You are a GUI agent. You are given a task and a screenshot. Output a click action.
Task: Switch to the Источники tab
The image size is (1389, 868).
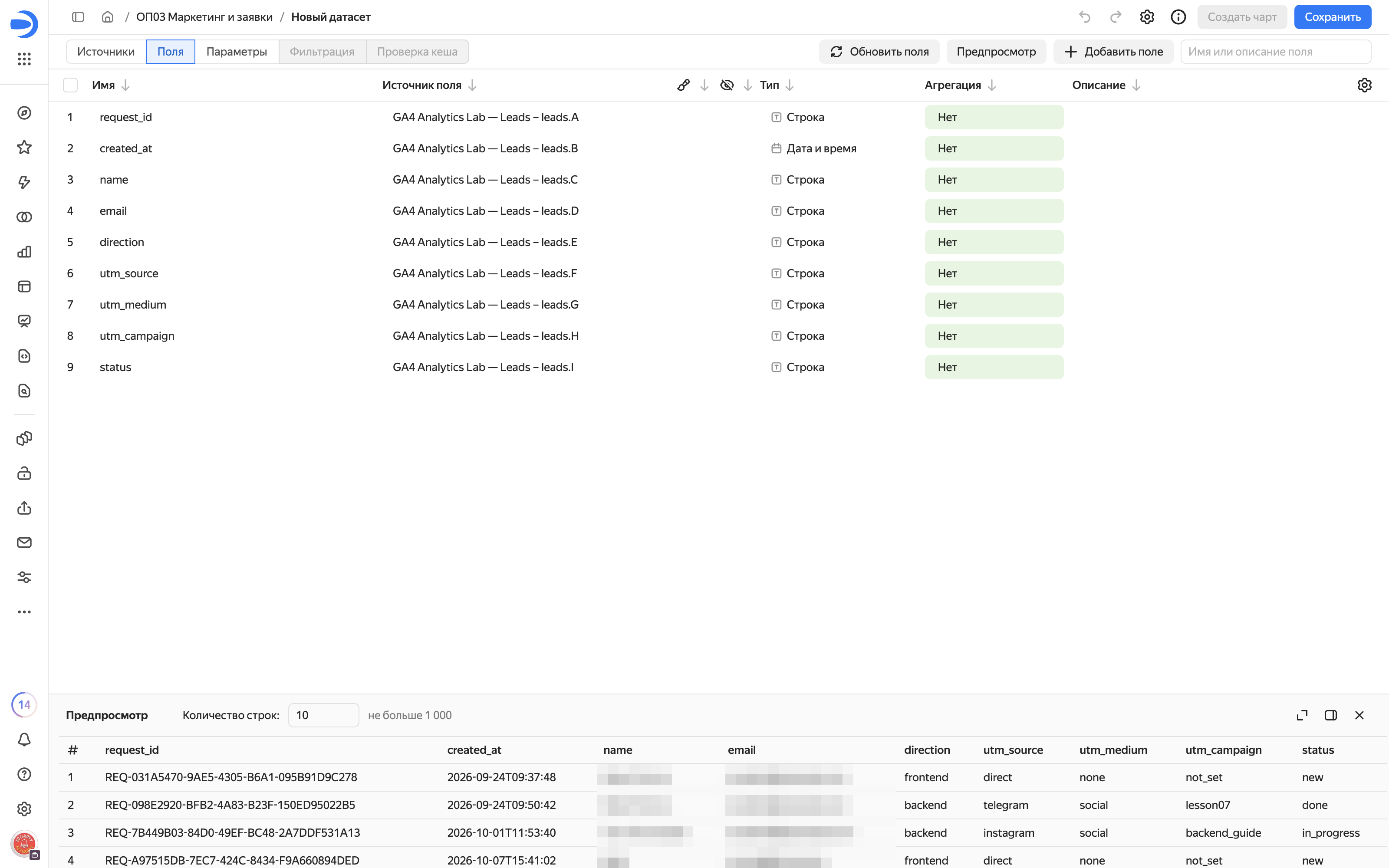tap(106, 52)
